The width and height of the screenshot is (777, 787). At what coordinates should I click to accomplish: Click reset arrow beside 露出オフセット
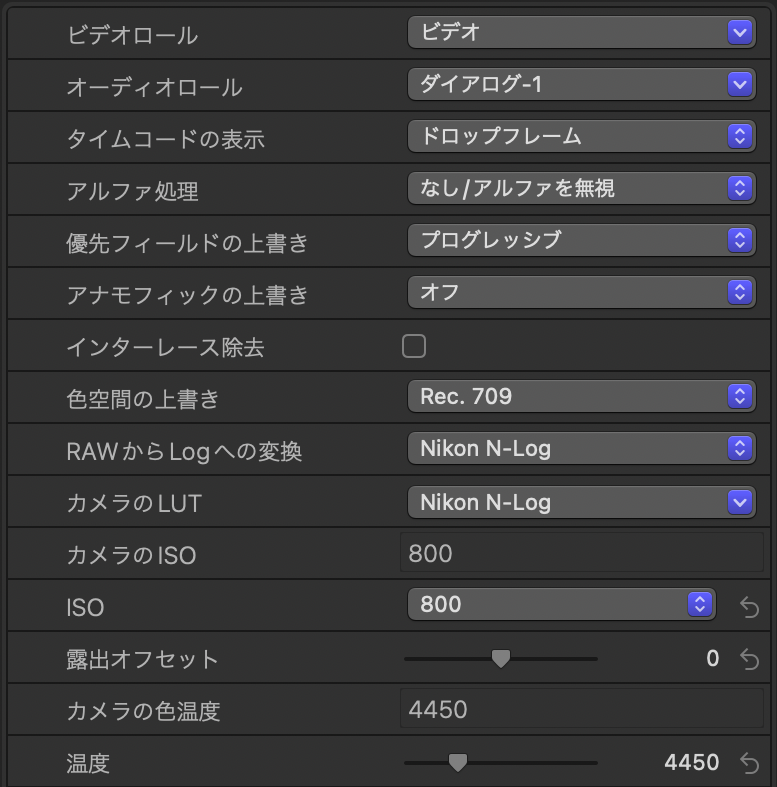click(749, 658)
